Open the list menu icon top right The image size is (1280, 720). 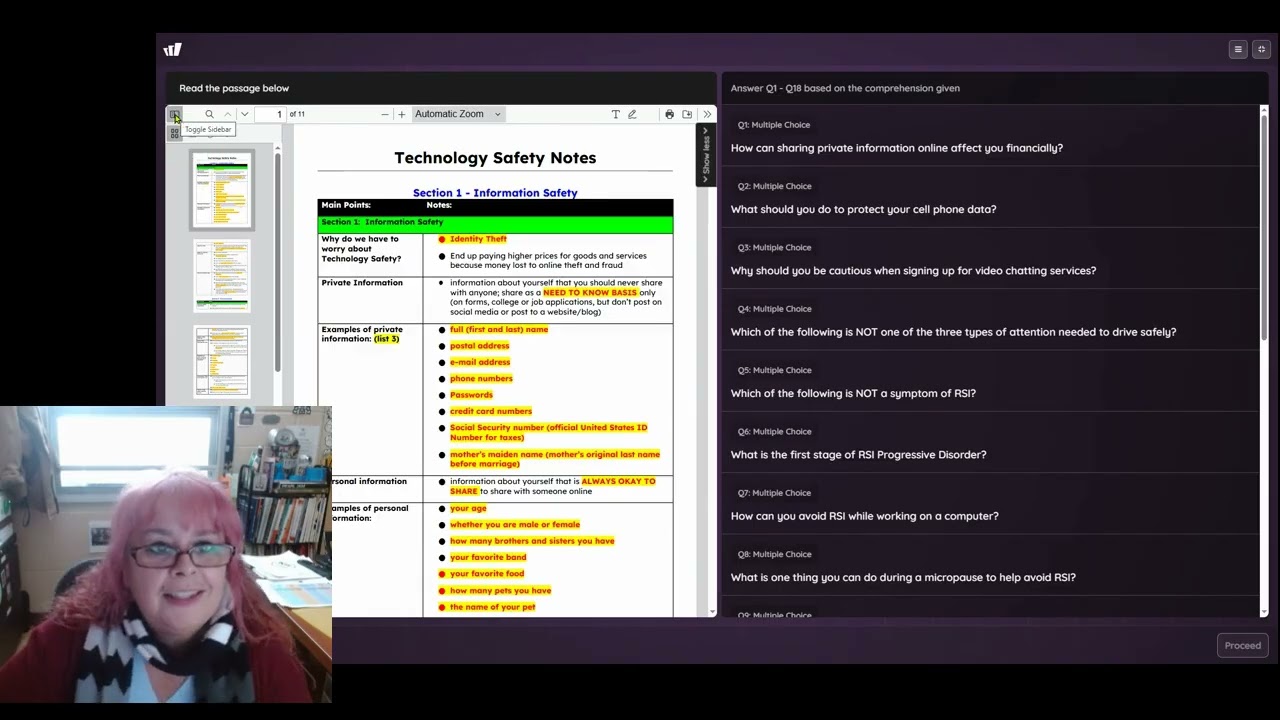click(1238, 49)
